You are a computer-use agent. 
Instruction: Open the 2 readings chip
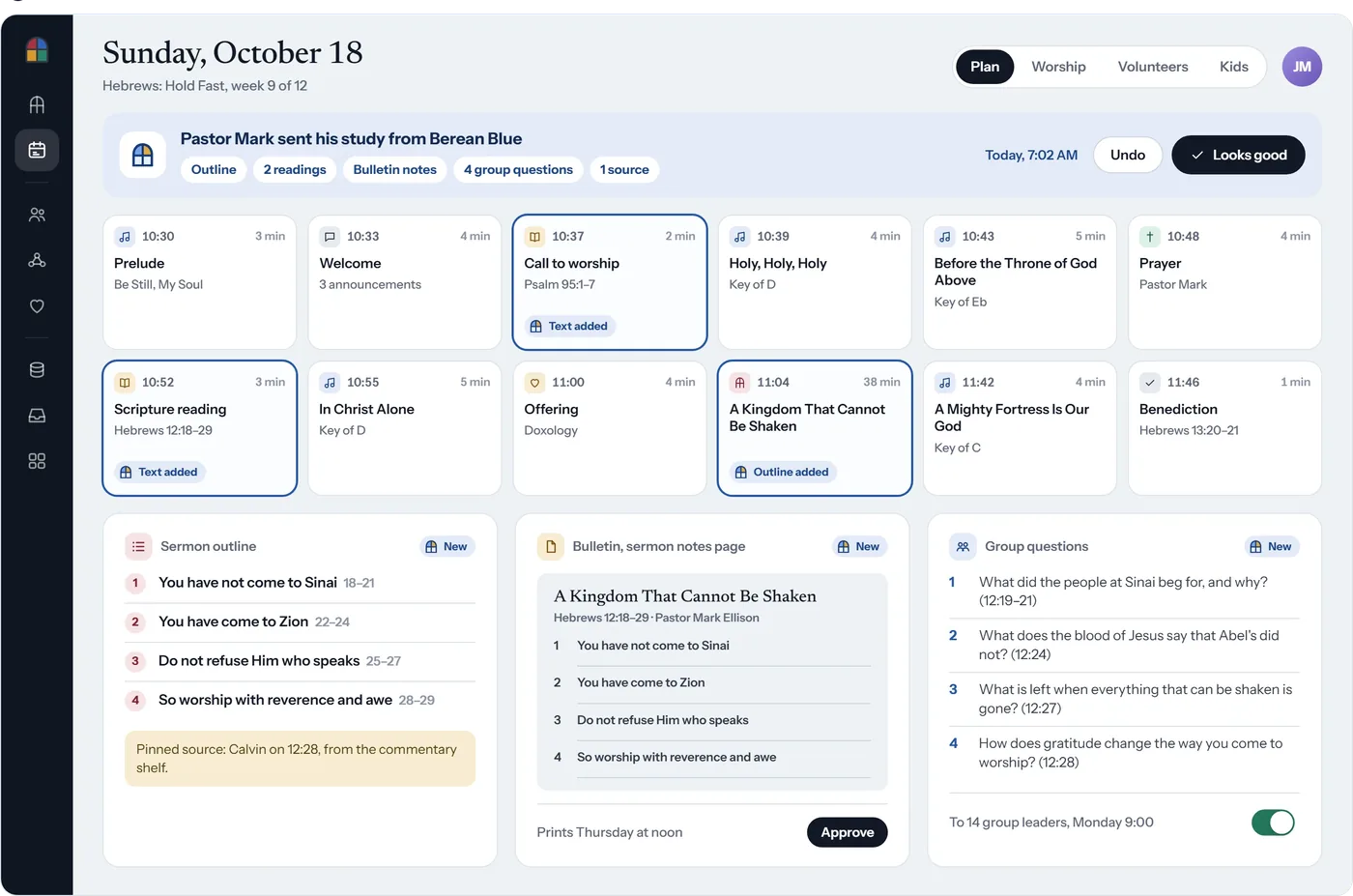(x=295, y=170)
